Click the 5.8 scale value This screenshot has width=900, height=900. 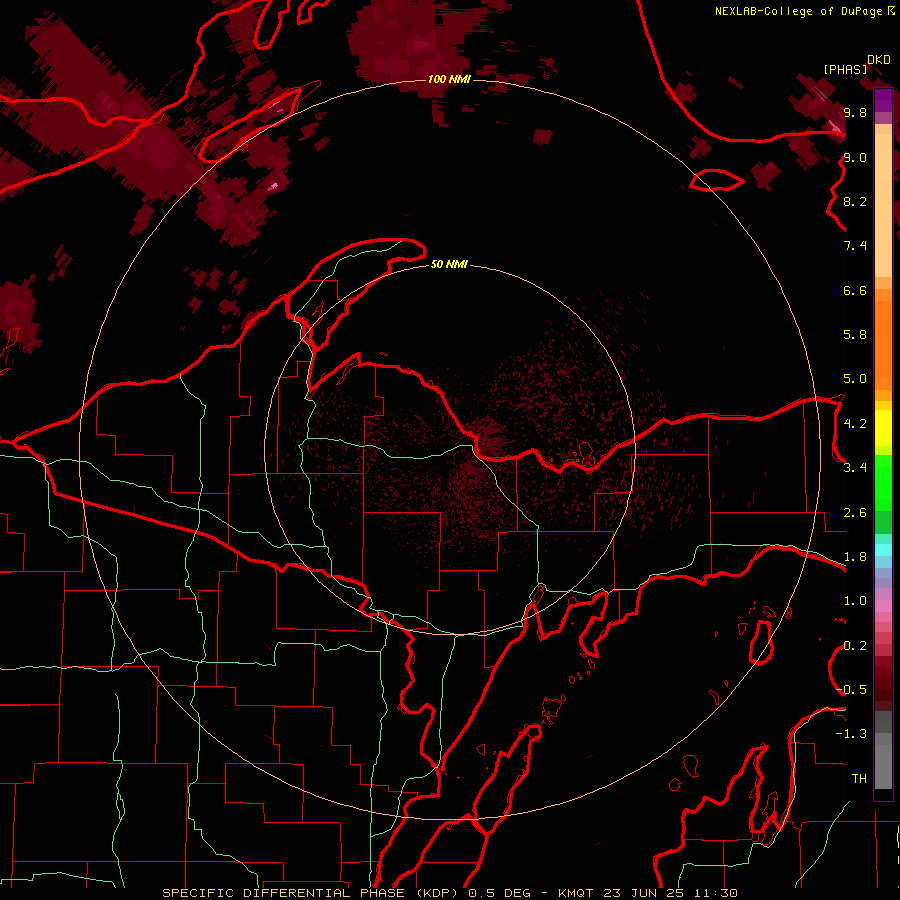[855, 335]
